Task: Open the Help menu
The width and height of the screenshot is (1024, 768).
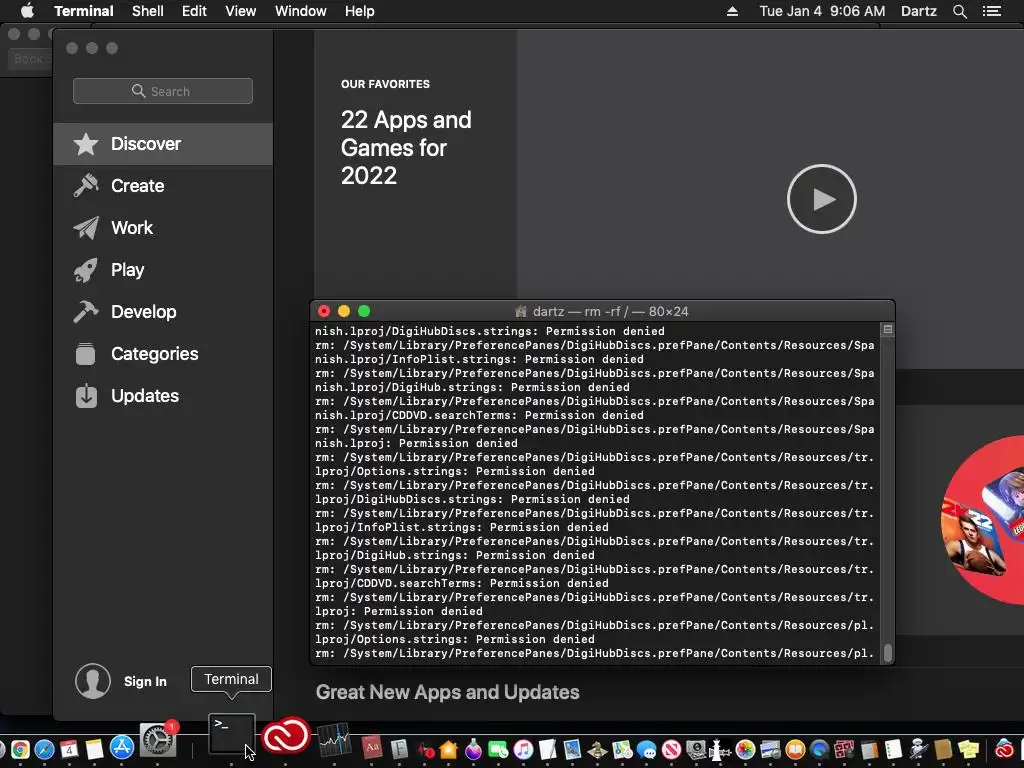Action: coord(359,11)
